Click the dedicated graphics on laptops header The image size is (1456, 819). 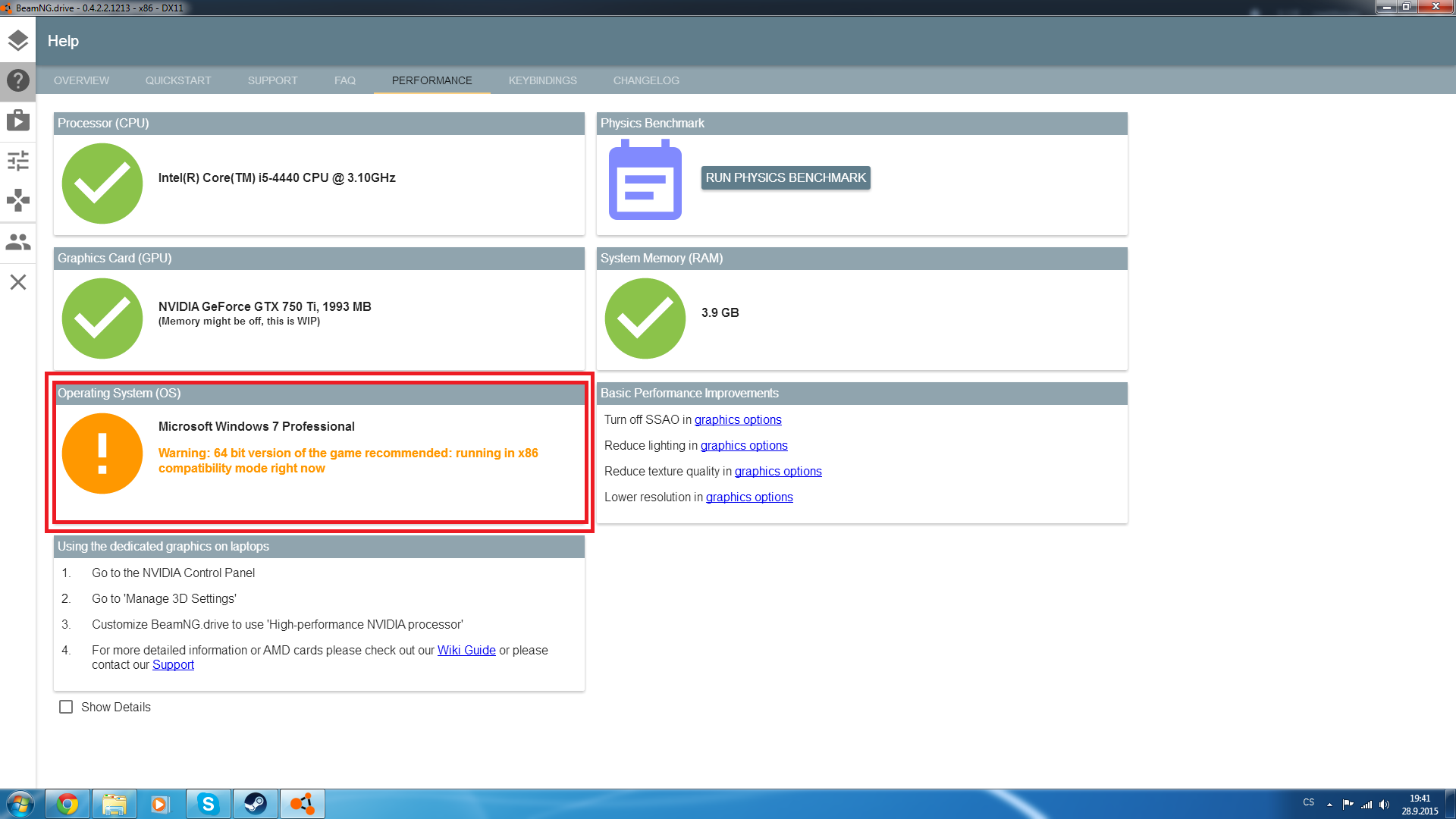(x=319, y=546)
